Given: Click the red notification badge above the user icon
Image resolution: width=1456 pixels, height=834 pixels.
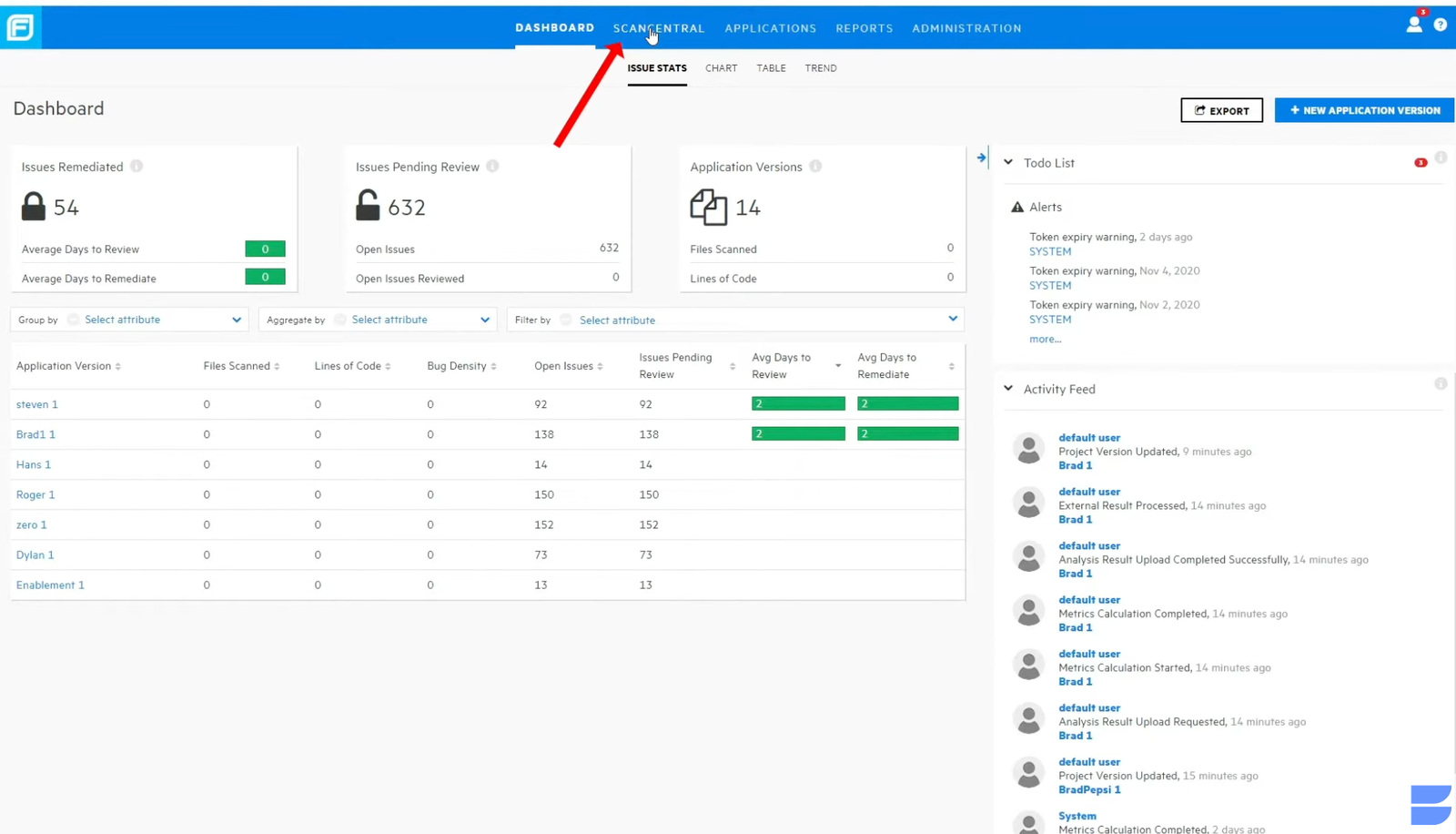Looking at the screenshot, I should click(1421, 11).
